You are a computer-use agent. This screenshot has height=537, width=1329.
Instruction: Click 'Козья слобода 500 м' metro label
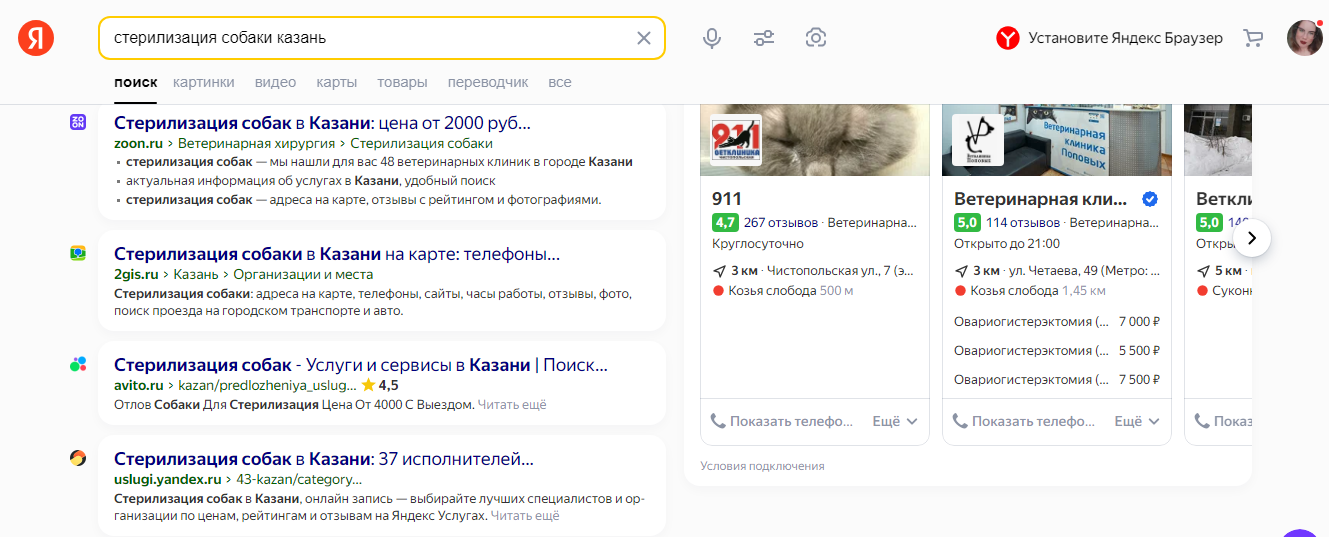pyautogui.click(x=782, y=291)
